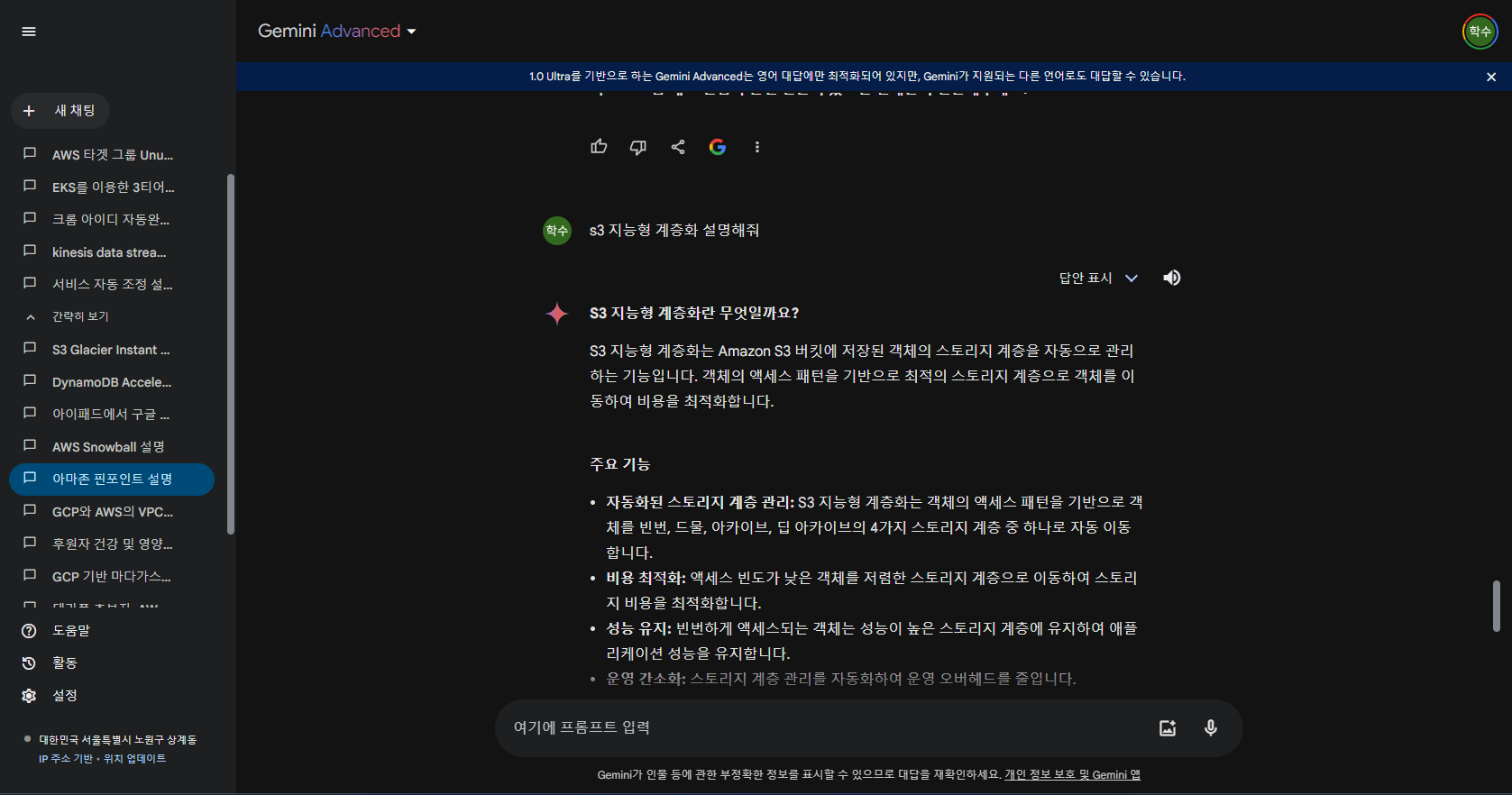Click location text 대한민국 서울특별시 노원구 상계동
Image resolution: width=1512 pixels, height=795 pixels.
pyautogui.click(x=117, y=740)
